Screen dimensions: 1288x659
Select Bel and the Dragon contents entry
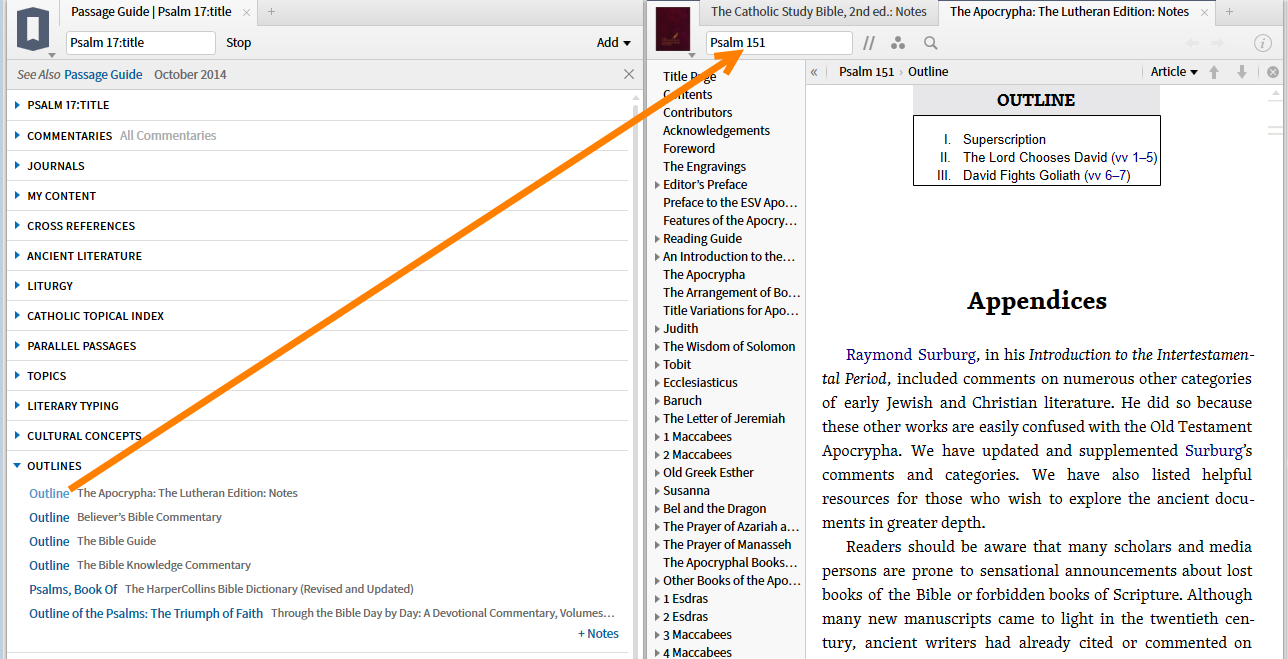714,509
